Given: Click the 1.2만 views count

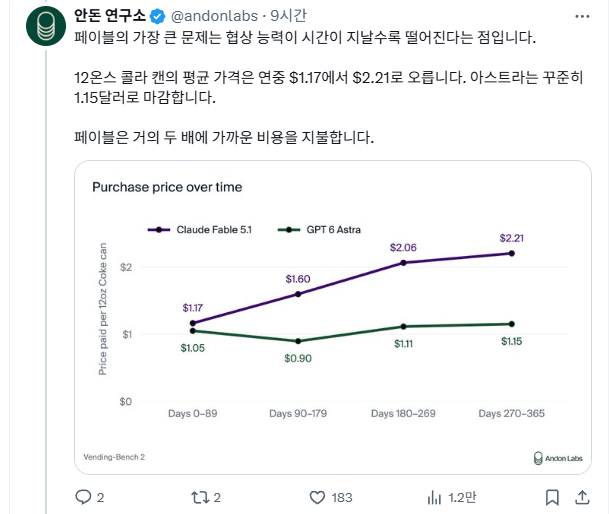Looking at the screenshot, I should 462,497.
